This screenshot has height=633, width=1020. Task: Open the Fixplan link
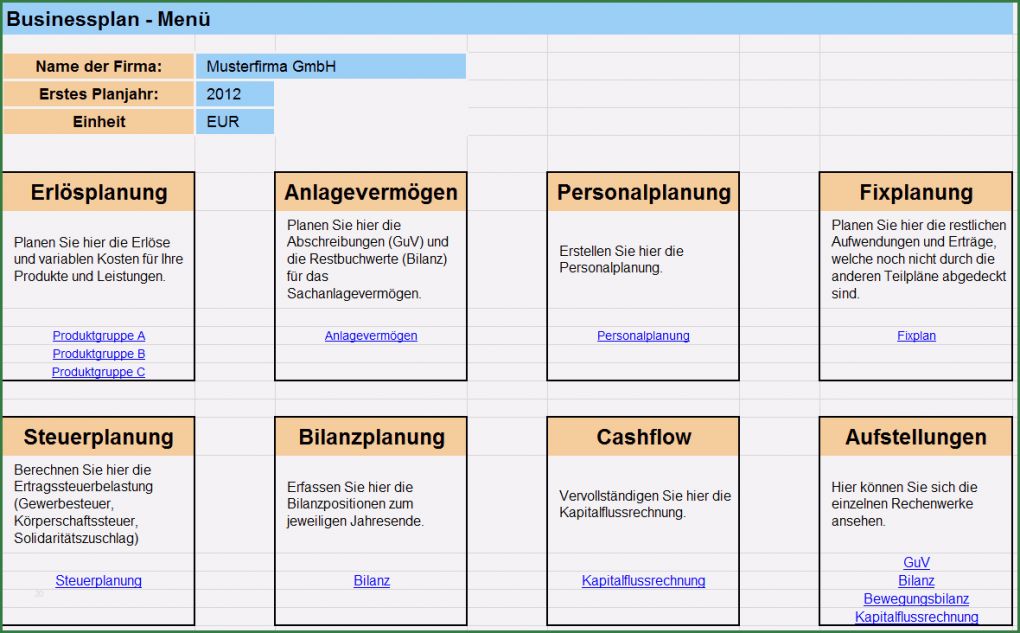click(916, 335)
